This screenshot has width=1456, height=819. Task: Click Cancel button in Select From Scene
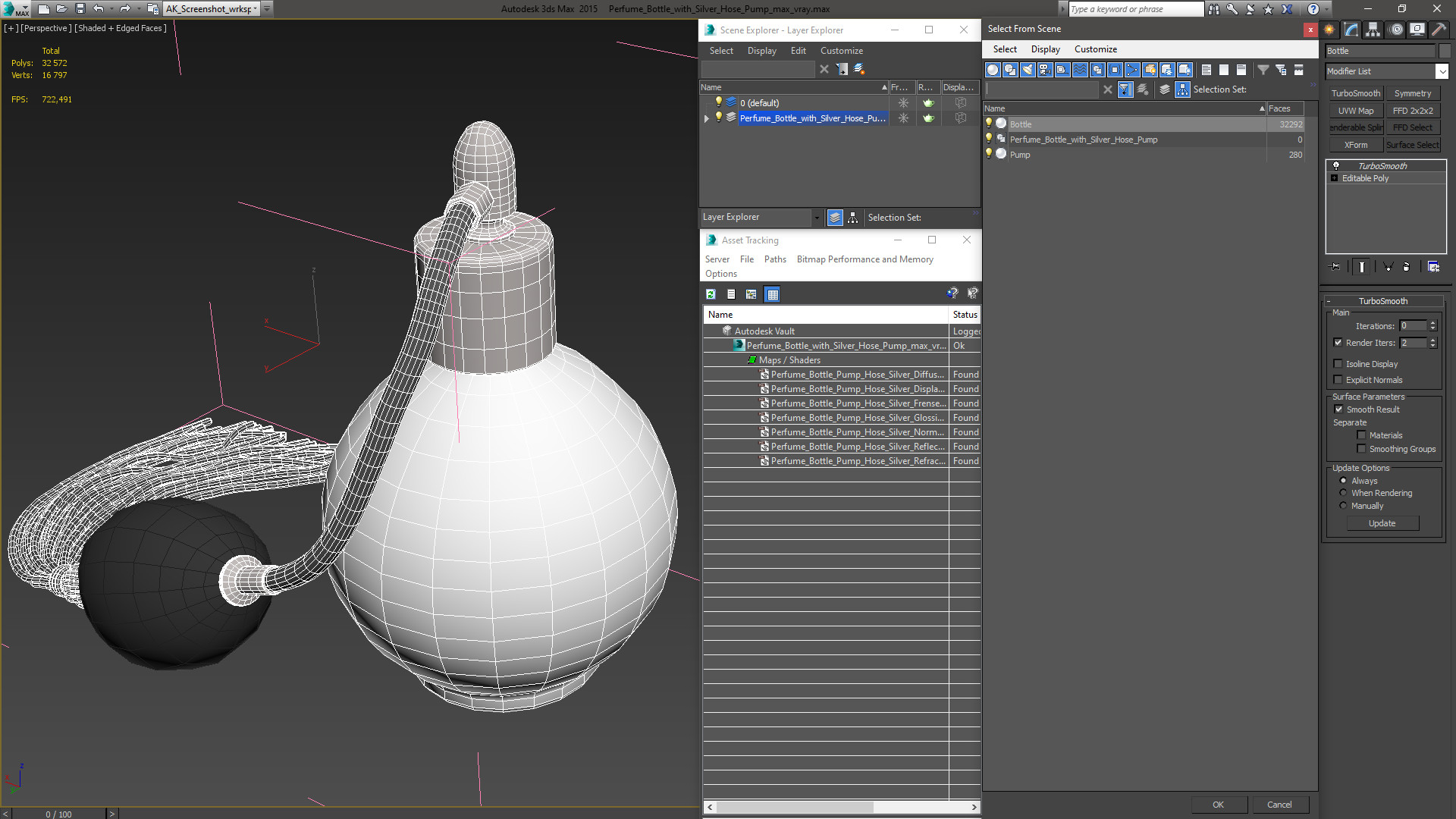[1279, 804]
